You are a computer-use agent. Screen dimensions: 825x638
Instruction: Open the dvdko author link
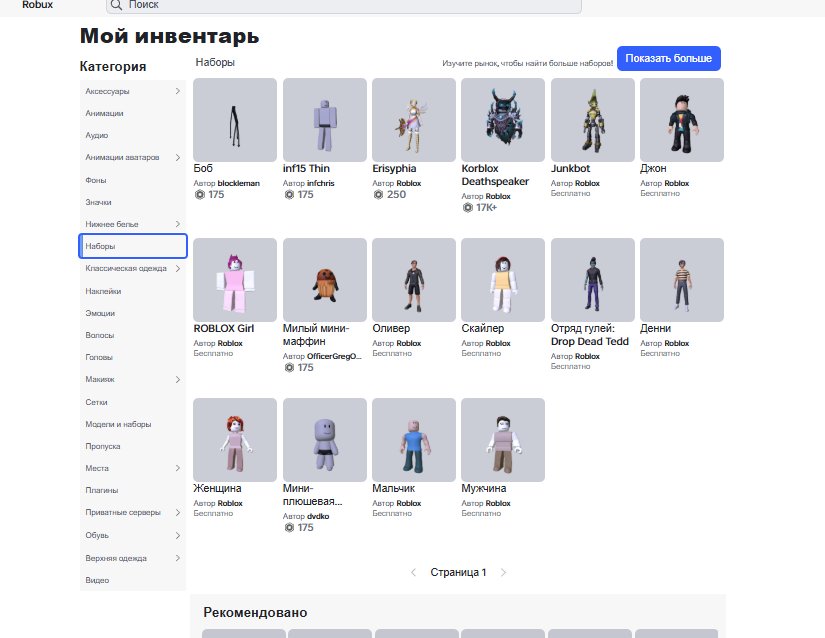318,516
